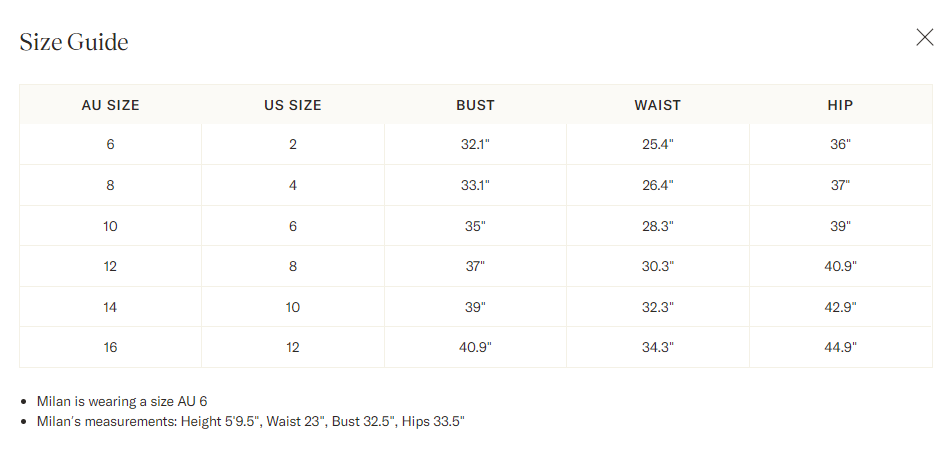Select the 44.9" hip measurement

point(840,347)
